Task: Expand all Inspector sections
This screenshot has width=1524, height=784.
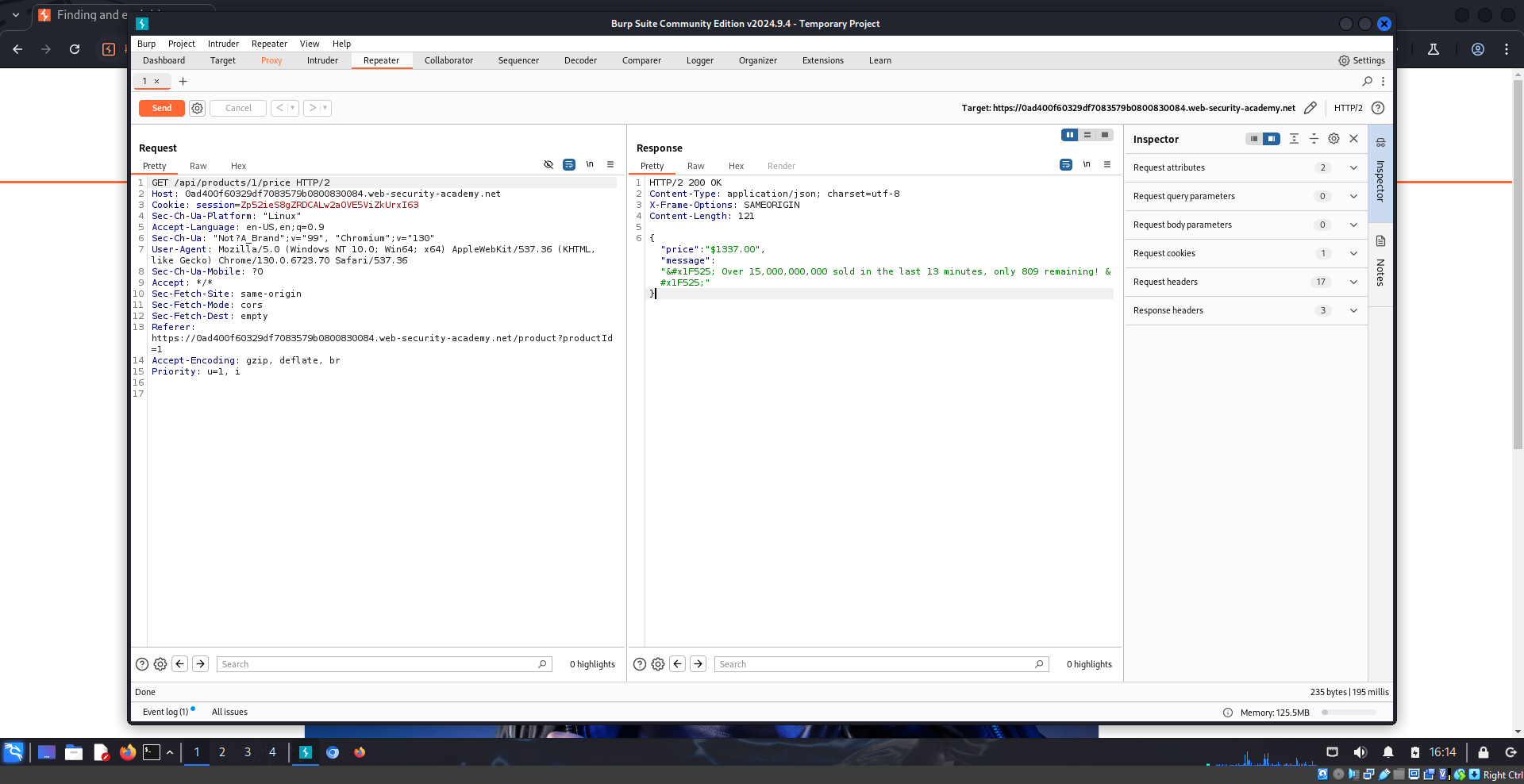Action: (1294, 139)
